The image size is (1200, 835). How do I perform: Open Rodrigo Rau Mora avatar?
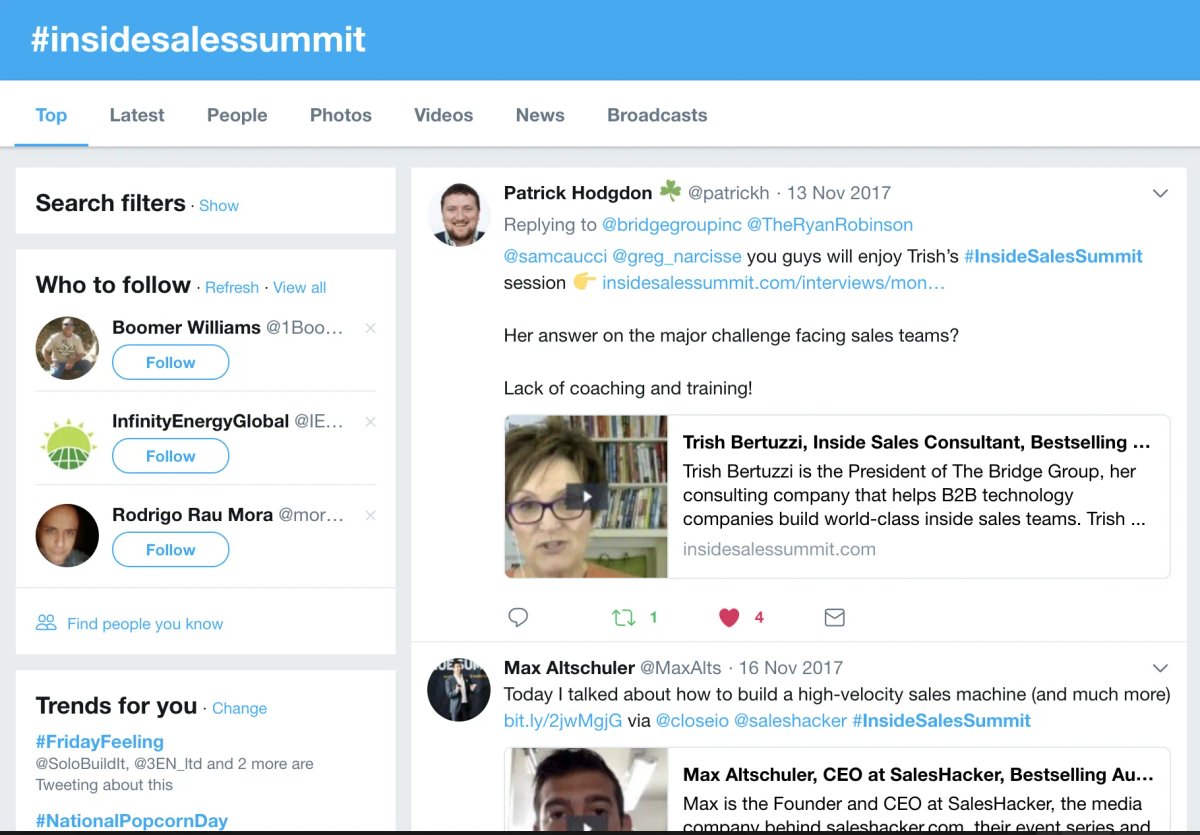tap(67, 535)
